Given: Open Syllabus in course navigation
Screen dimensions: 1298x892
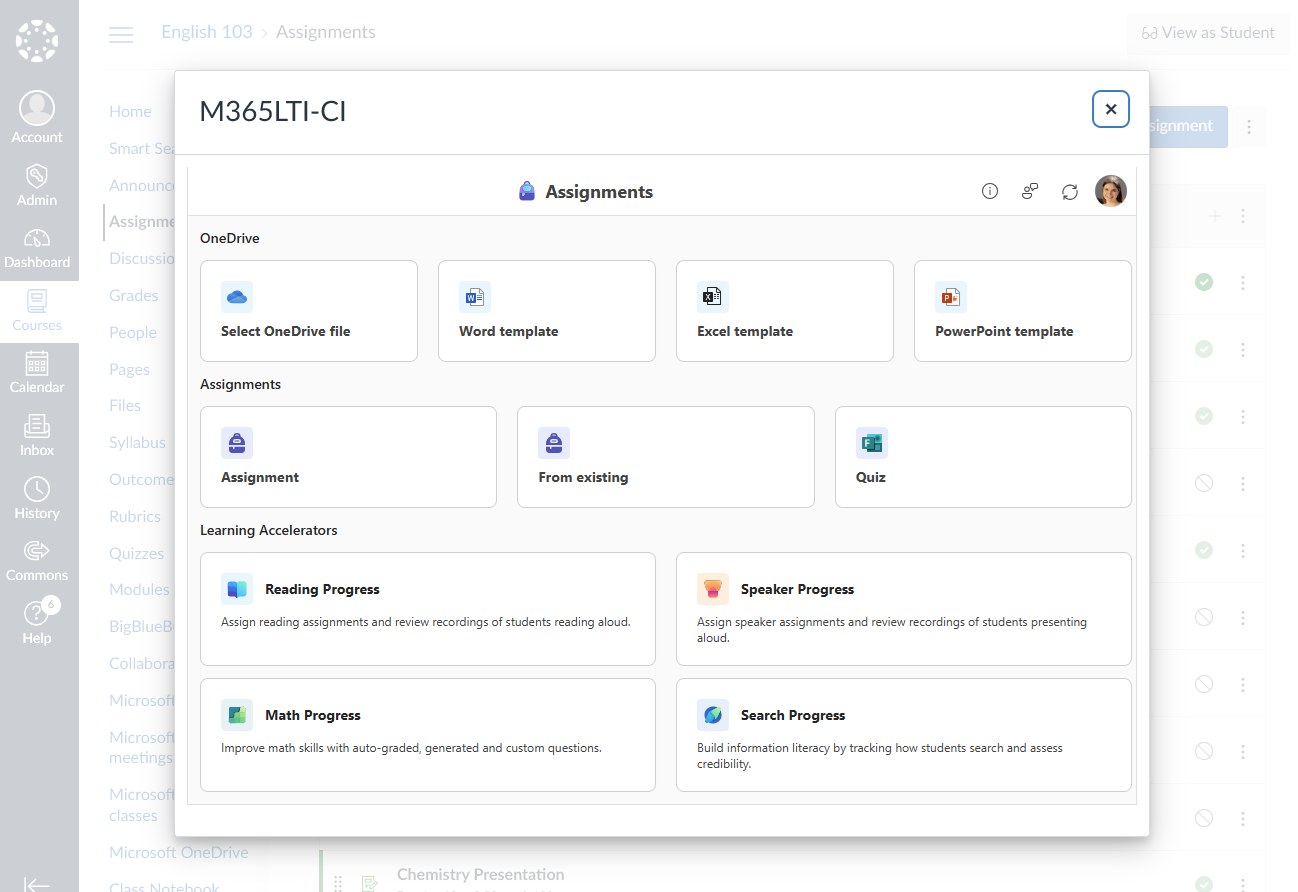Looking at the screenshot, I should click(x=138, y=443).
